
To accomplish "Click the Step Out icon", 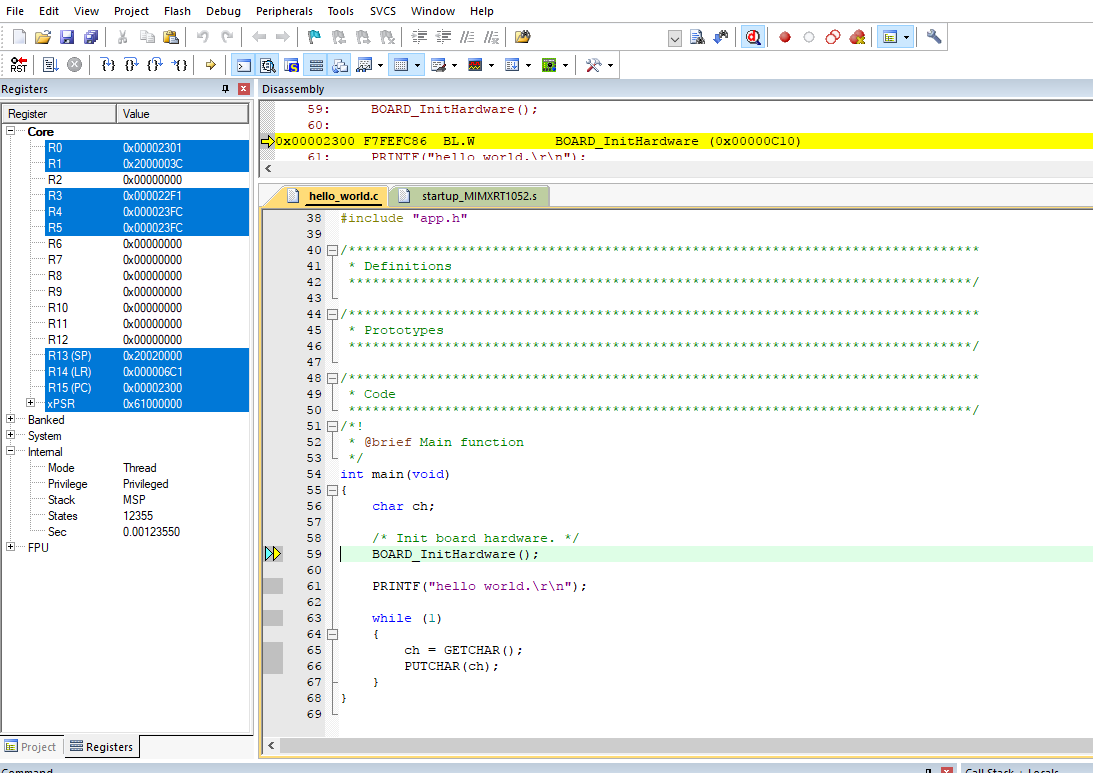I will (x=156, y=65).
